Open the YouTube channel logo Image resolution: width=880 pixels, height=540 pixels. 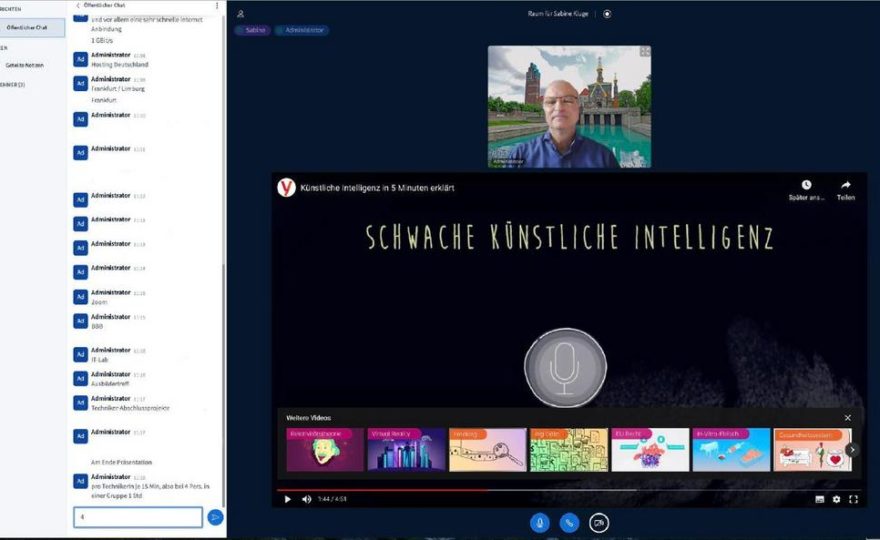click(286, 187)
